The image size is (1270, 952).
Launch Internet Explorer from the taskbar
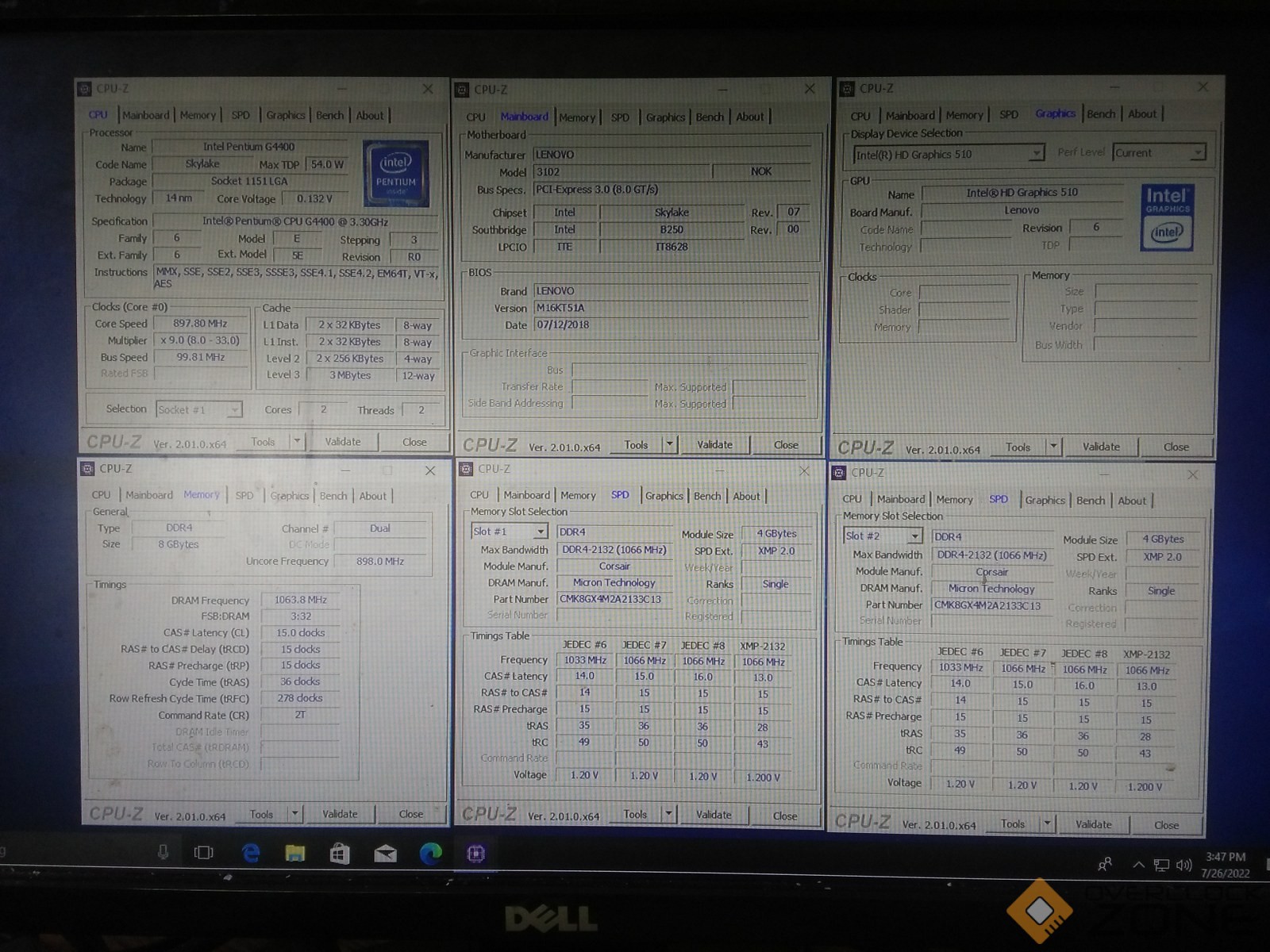point(251,853)
